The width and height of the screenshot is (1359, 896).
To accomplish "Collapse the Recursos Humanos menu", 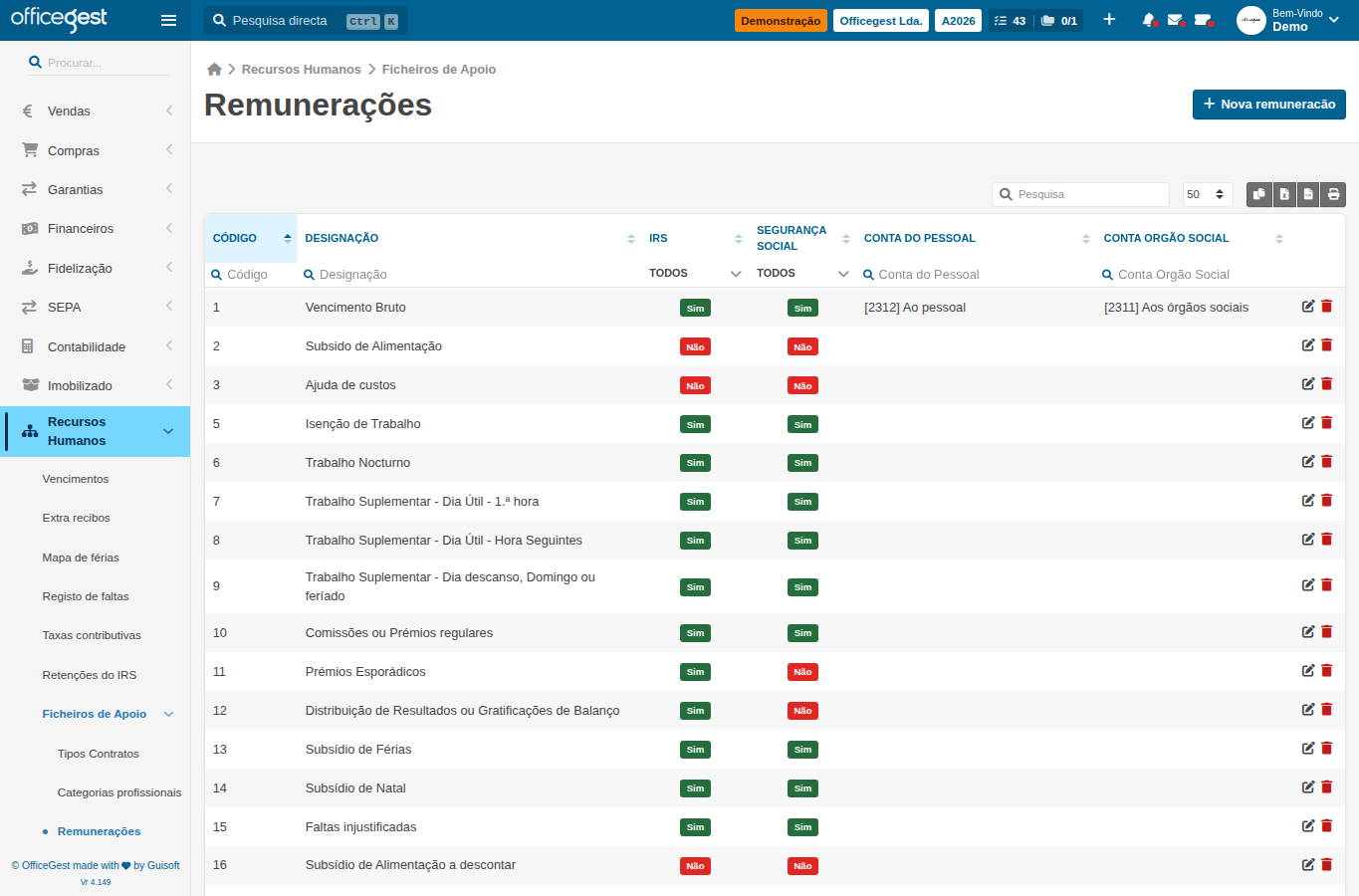I will point(97,431).
